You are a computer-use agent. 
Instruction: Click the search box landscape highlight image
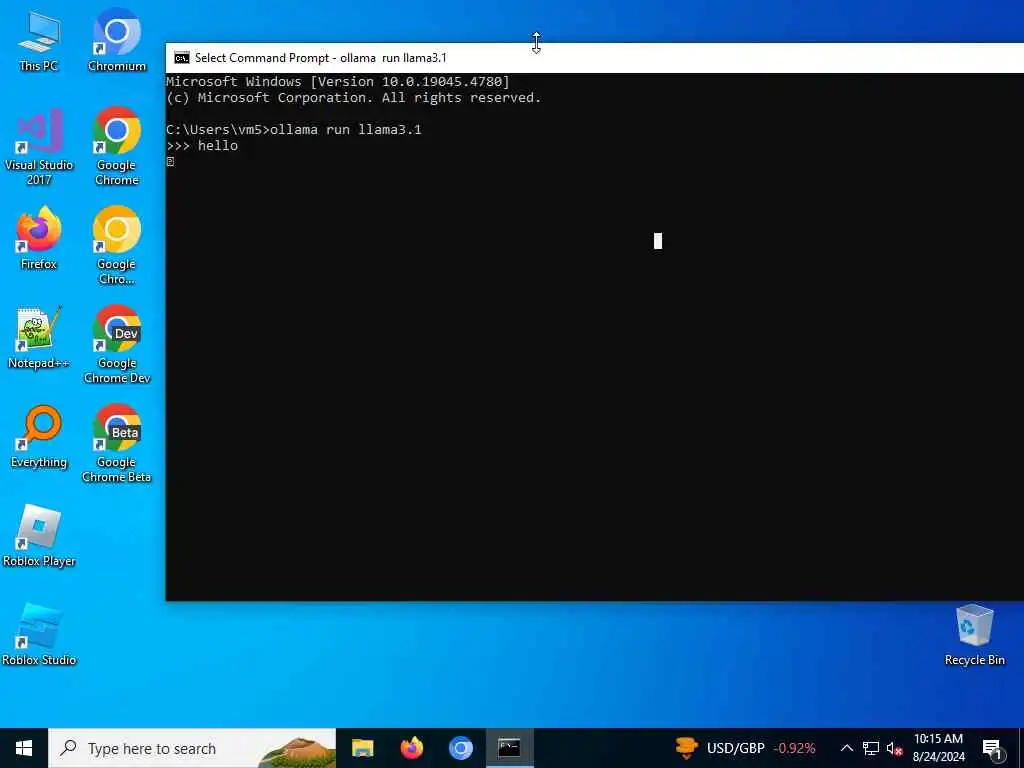coord(297,752)
